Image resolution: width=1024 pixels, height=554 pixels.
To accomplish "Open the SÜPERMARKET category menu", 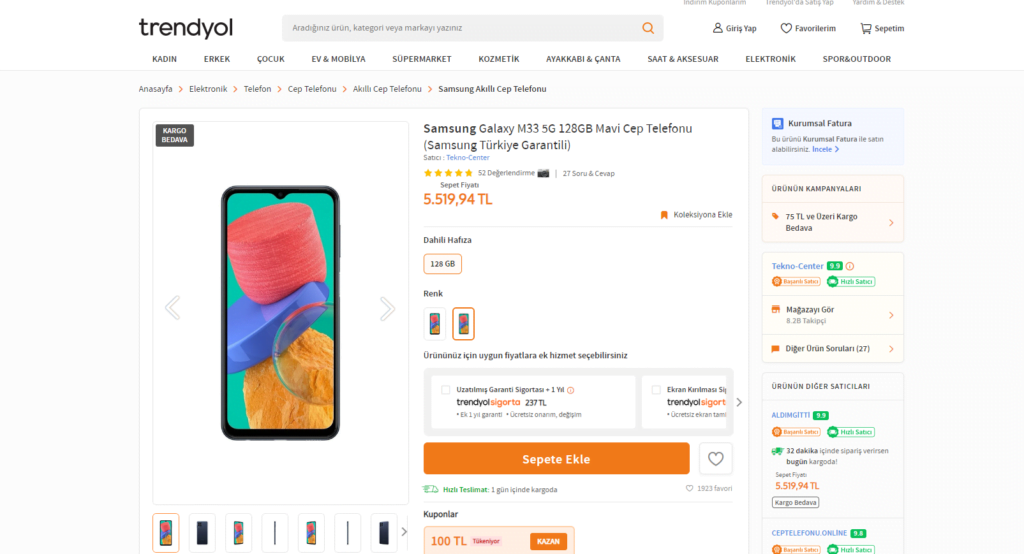I will point(421,59).
